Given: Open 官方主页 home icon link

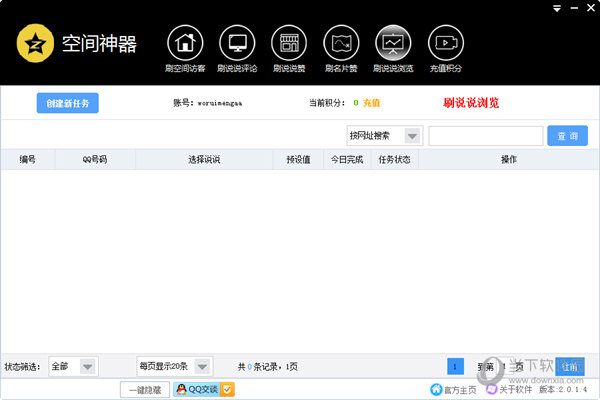Looking at the screenshot, I should (436, 390).
